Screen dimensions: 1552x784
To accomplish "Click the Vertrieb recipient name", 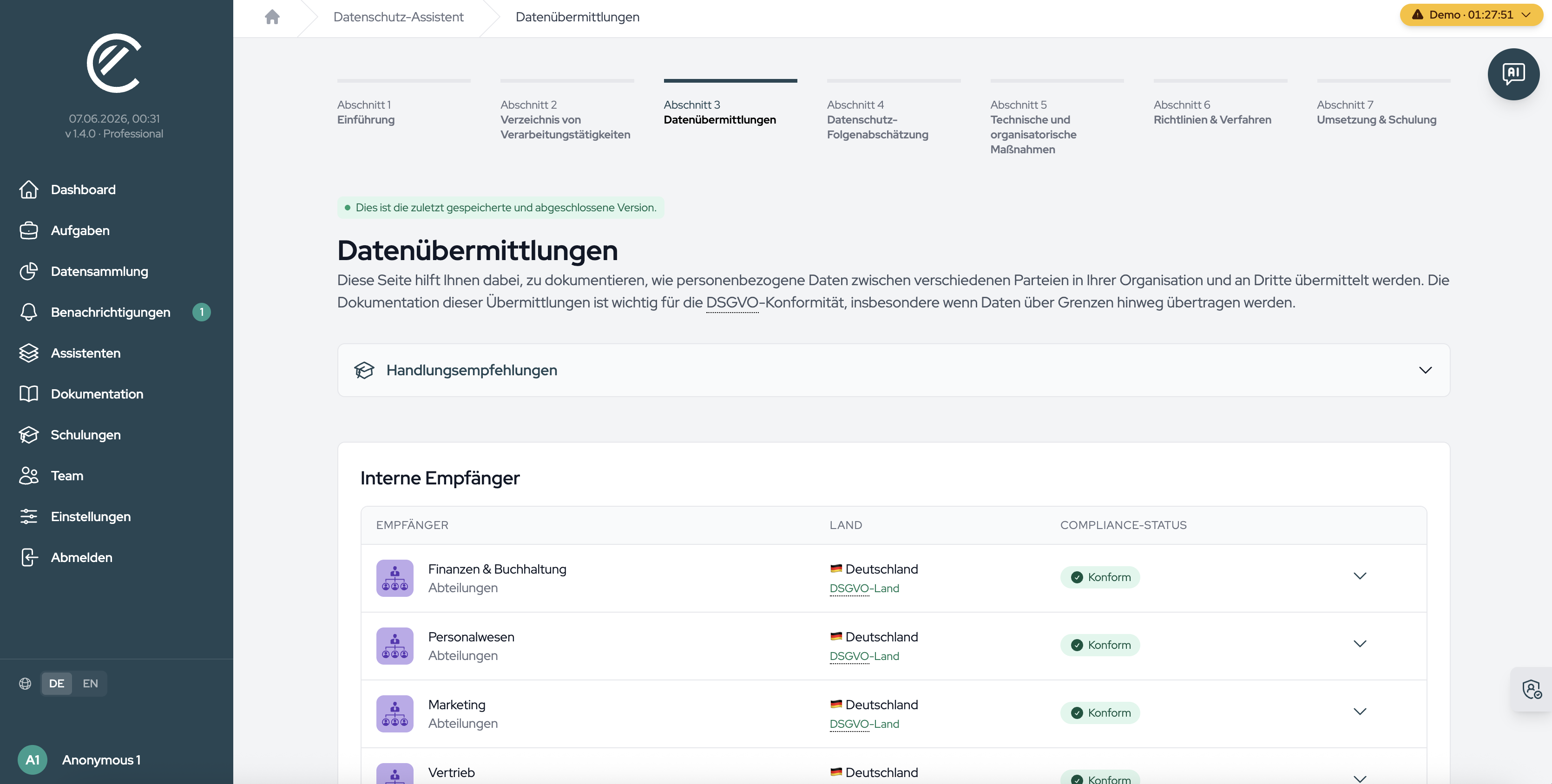I will tap(451, 772).
